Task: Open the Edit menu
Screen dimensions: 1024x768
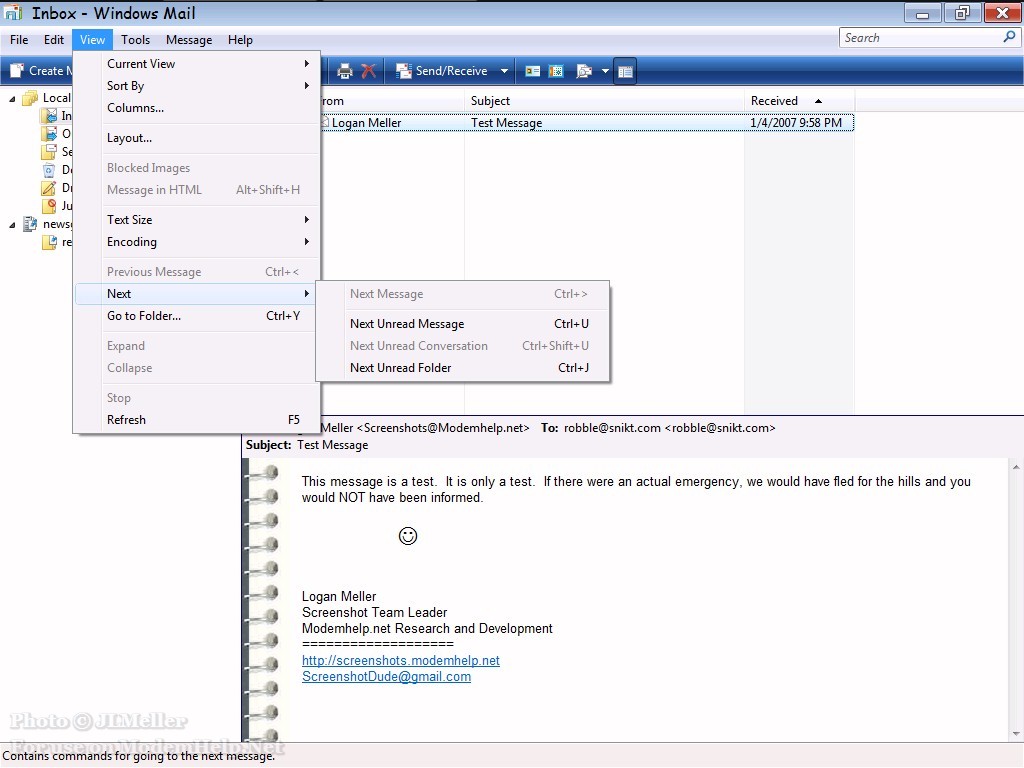Action: pos(54,40)
